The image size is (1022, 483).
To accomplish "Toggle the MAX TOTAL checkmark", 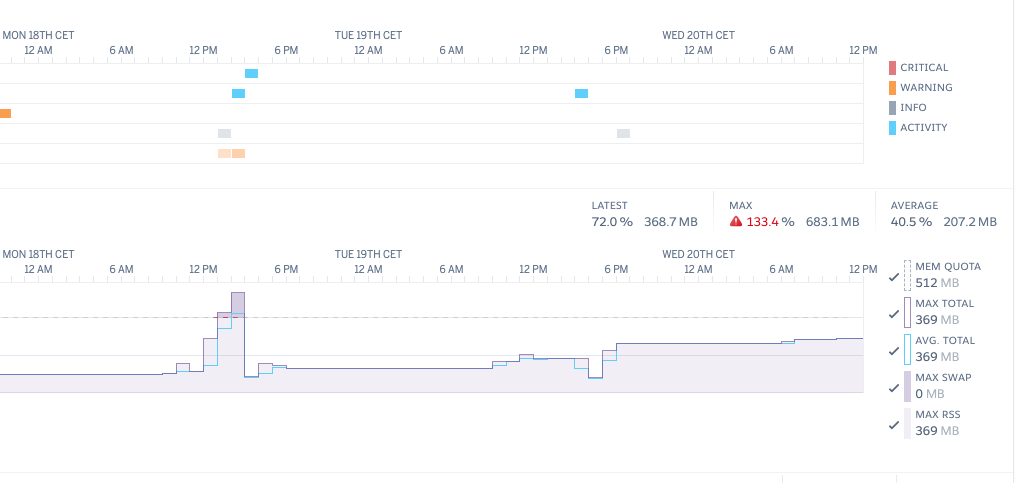I will pos(894,314).
